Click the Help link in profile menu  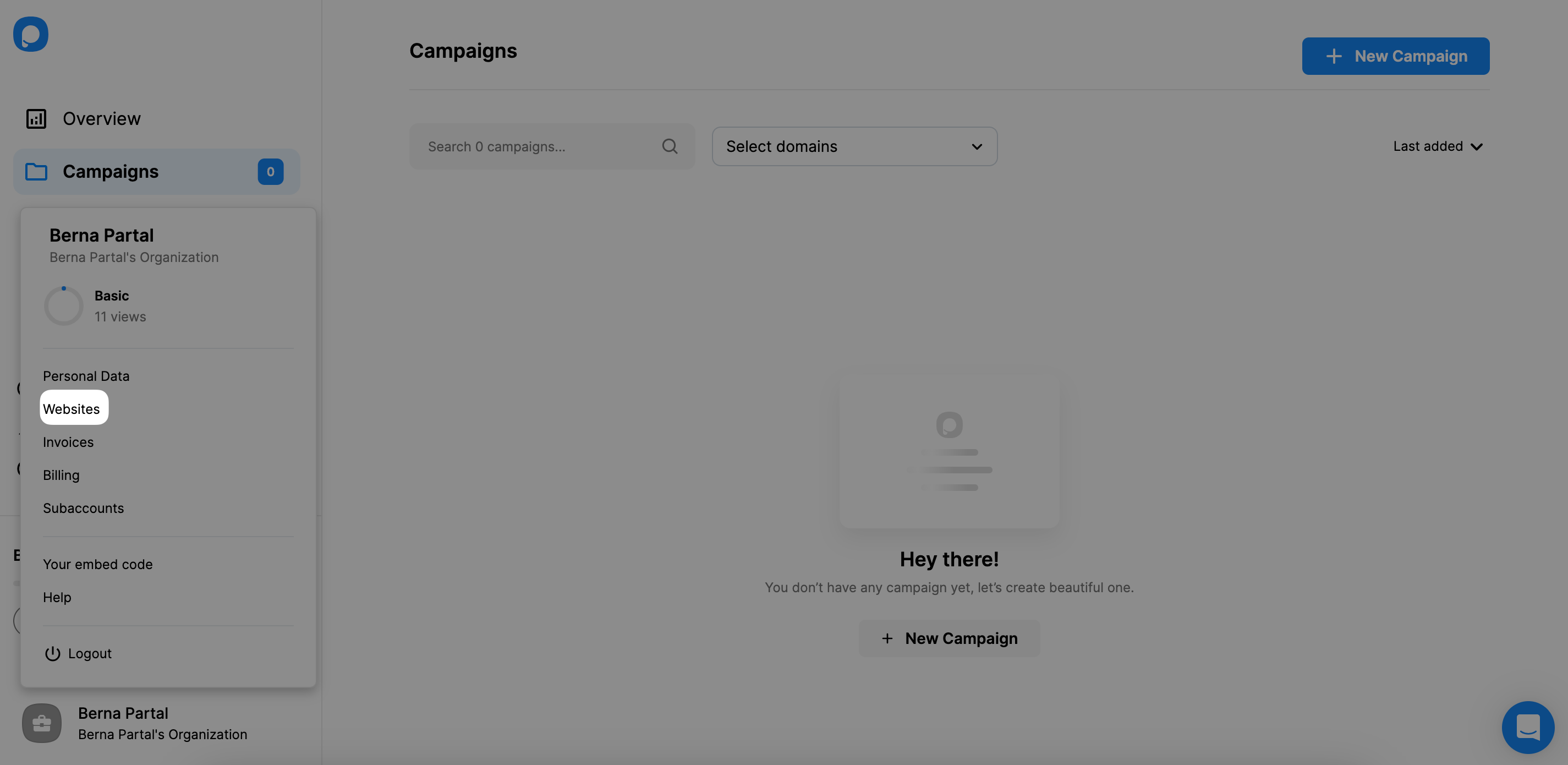click(57, 597)
